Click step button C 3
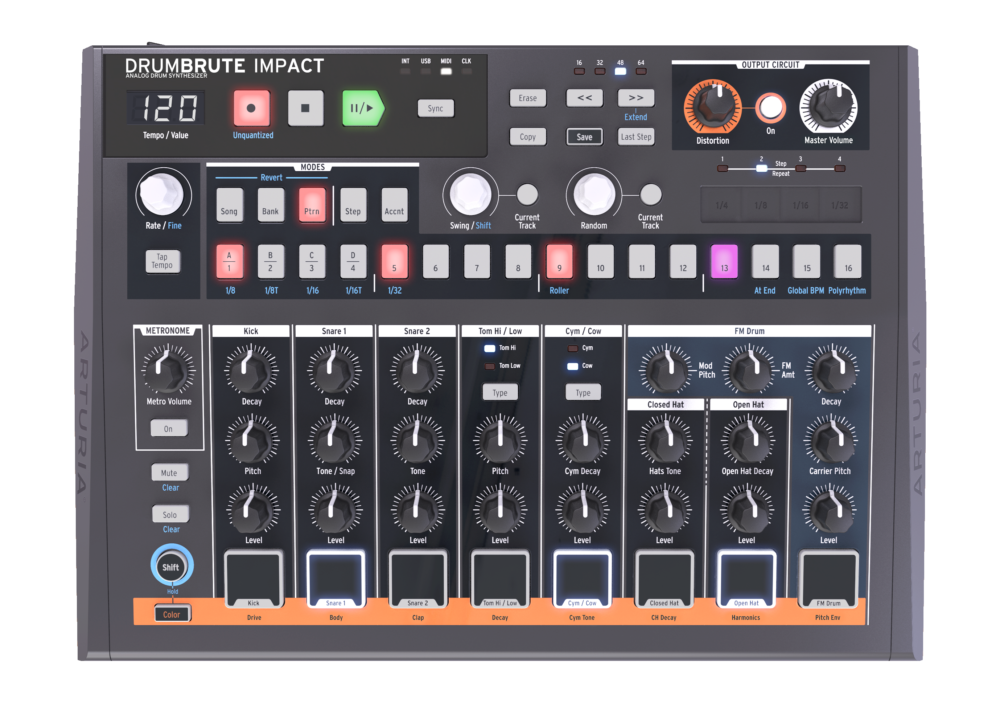This screenshot has width=1000, height=711. (x=312, y=261)
